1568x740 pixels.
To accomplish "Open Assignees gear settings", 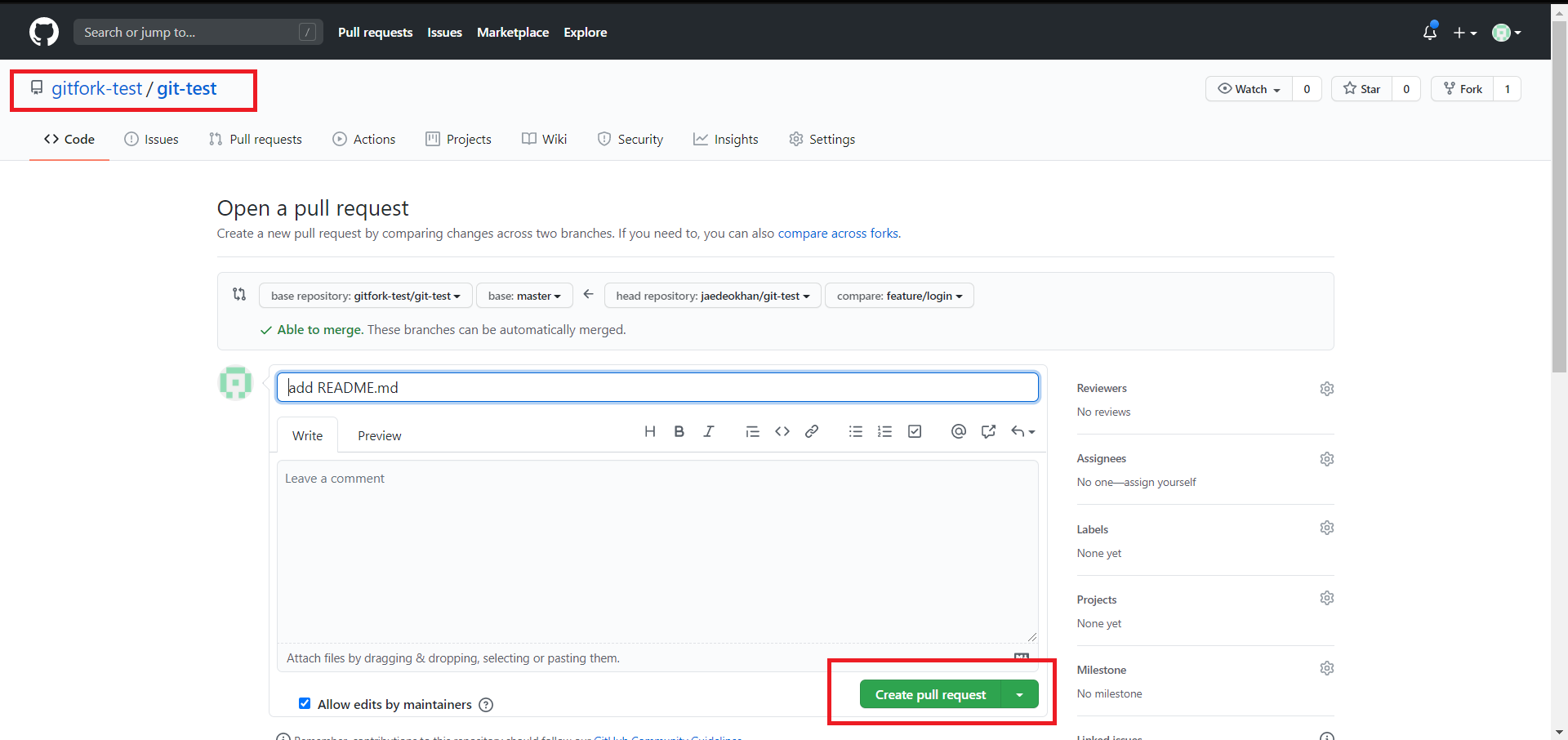I will (x=1327, y=459).
